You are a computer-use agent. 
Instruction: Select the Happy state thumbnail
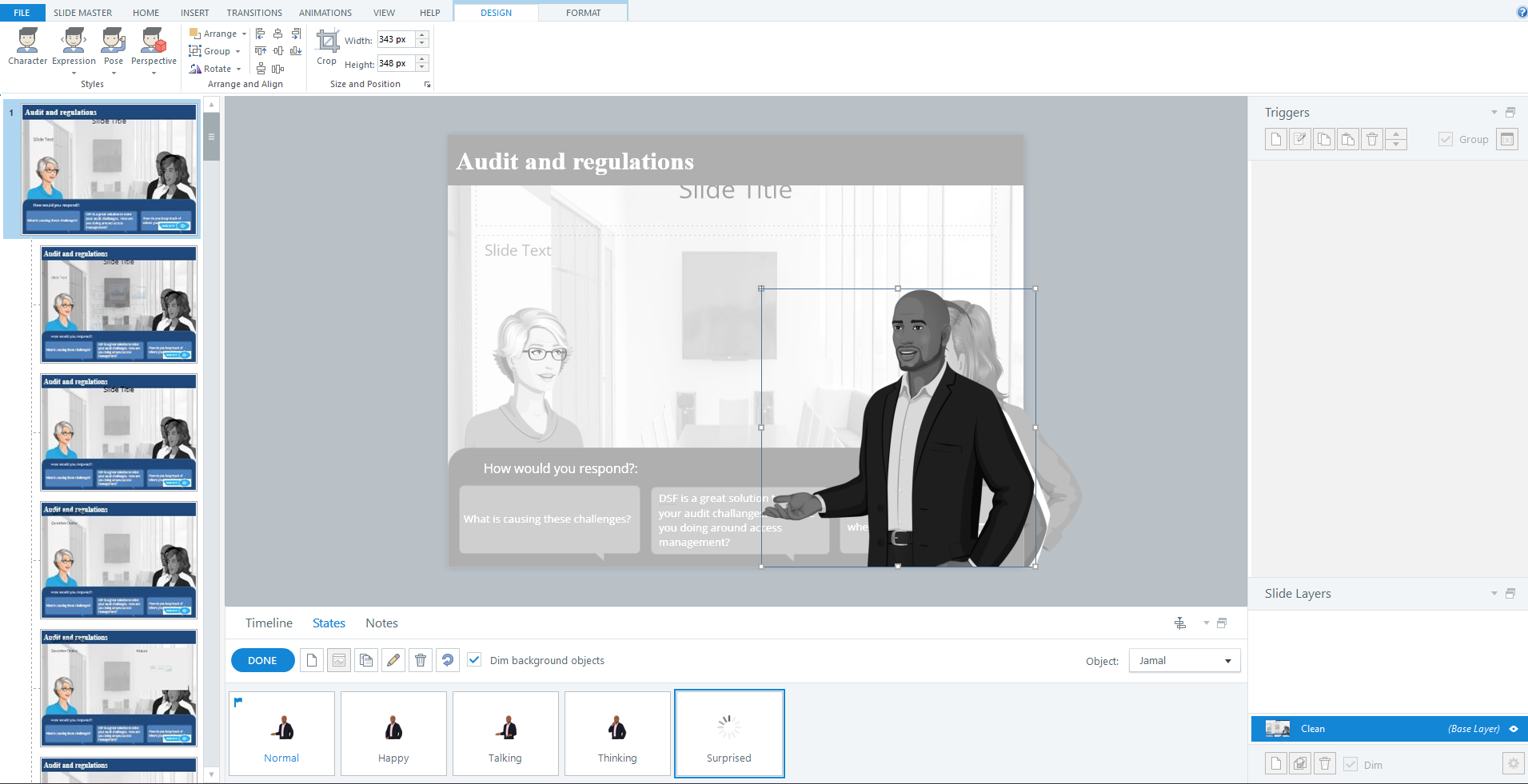[393, 734]
